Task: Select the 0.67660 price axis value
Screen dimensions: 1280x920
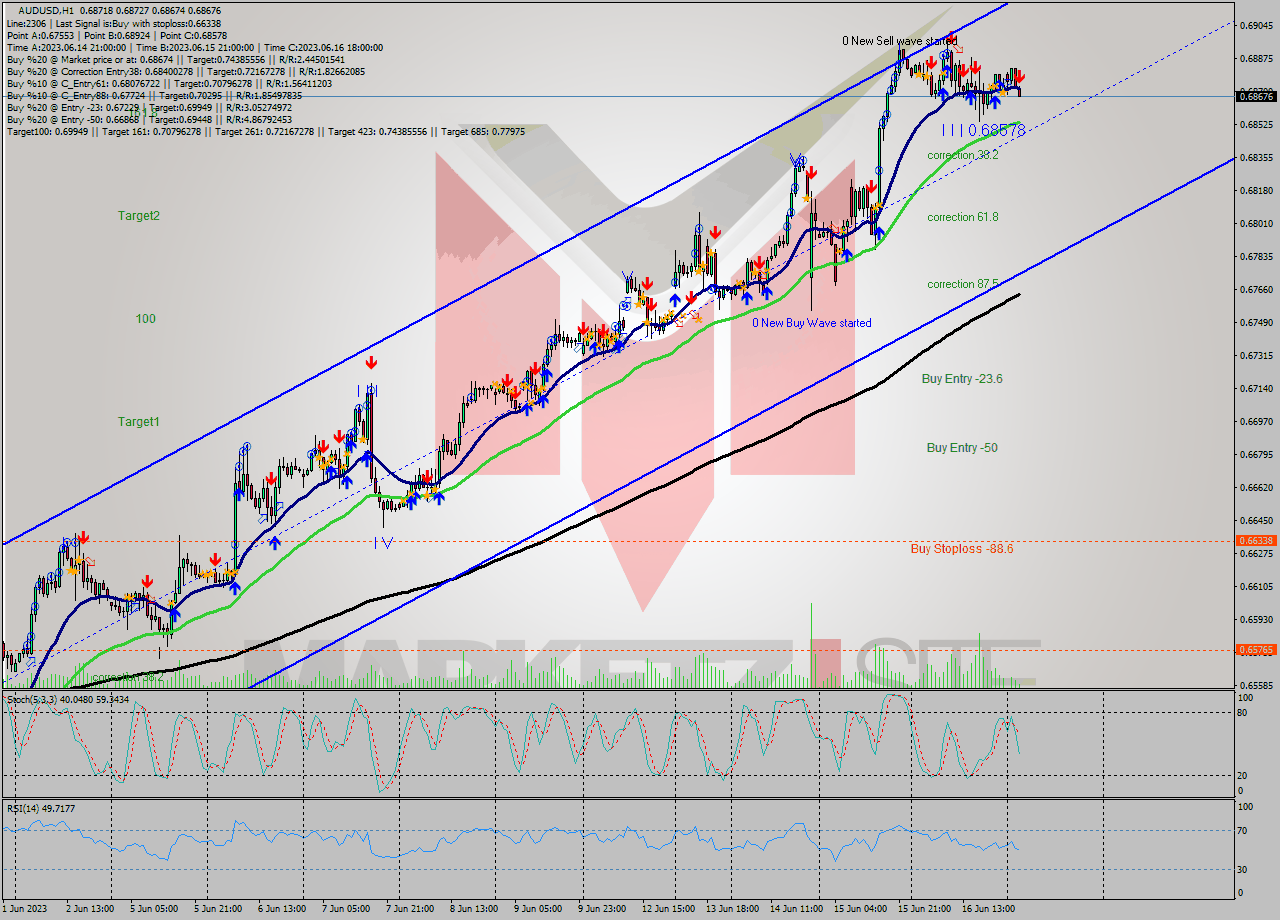Action: pos(1256,289)
